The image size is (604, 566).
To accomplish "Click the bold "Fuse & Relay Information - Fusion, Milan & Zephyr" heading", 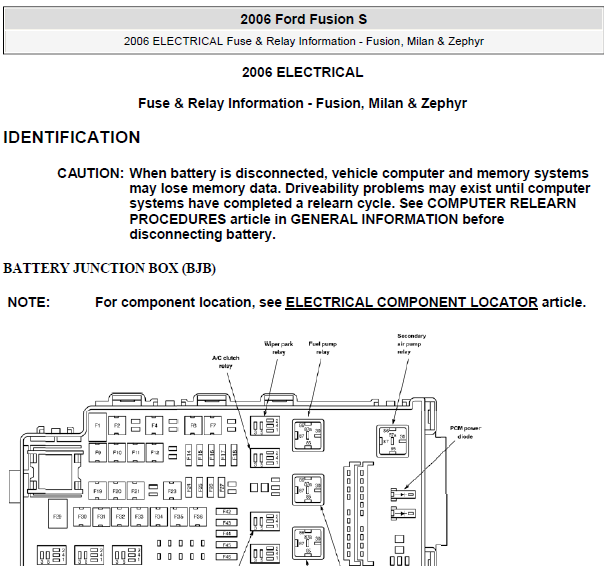I will [x=302, y=103].
